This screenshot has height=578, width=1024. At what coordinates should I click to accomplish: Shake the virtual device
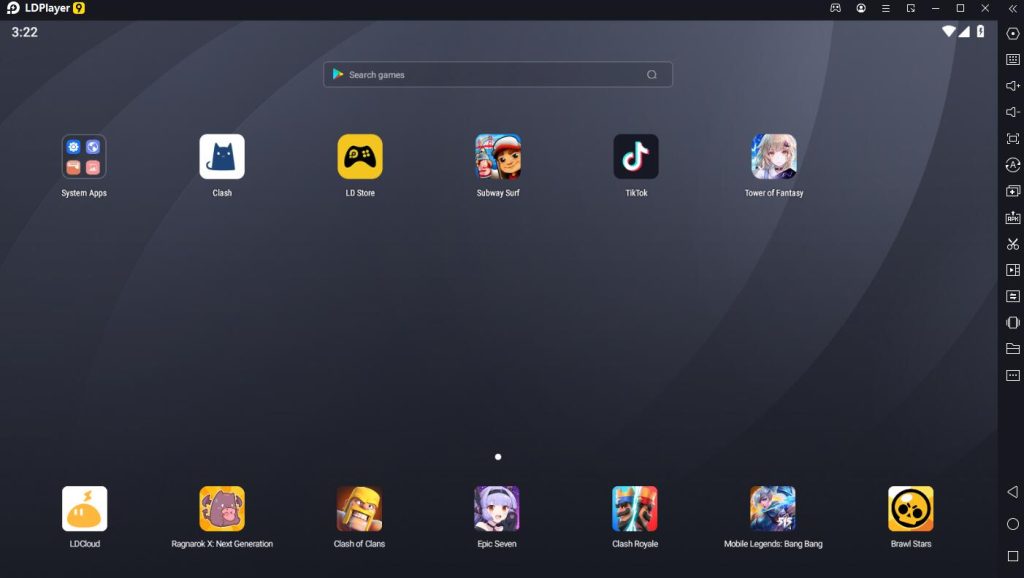point(1012,322)
